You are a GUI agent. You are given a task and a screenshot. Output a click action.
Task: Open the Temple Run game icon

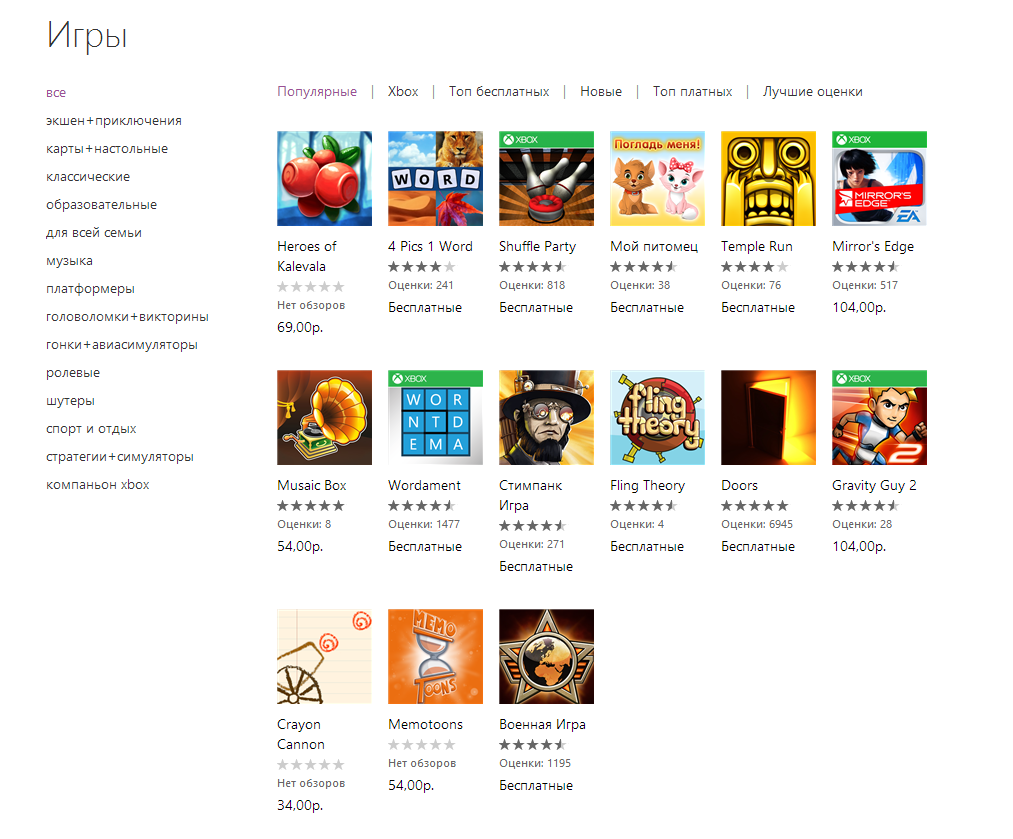(x=768, y=178)
